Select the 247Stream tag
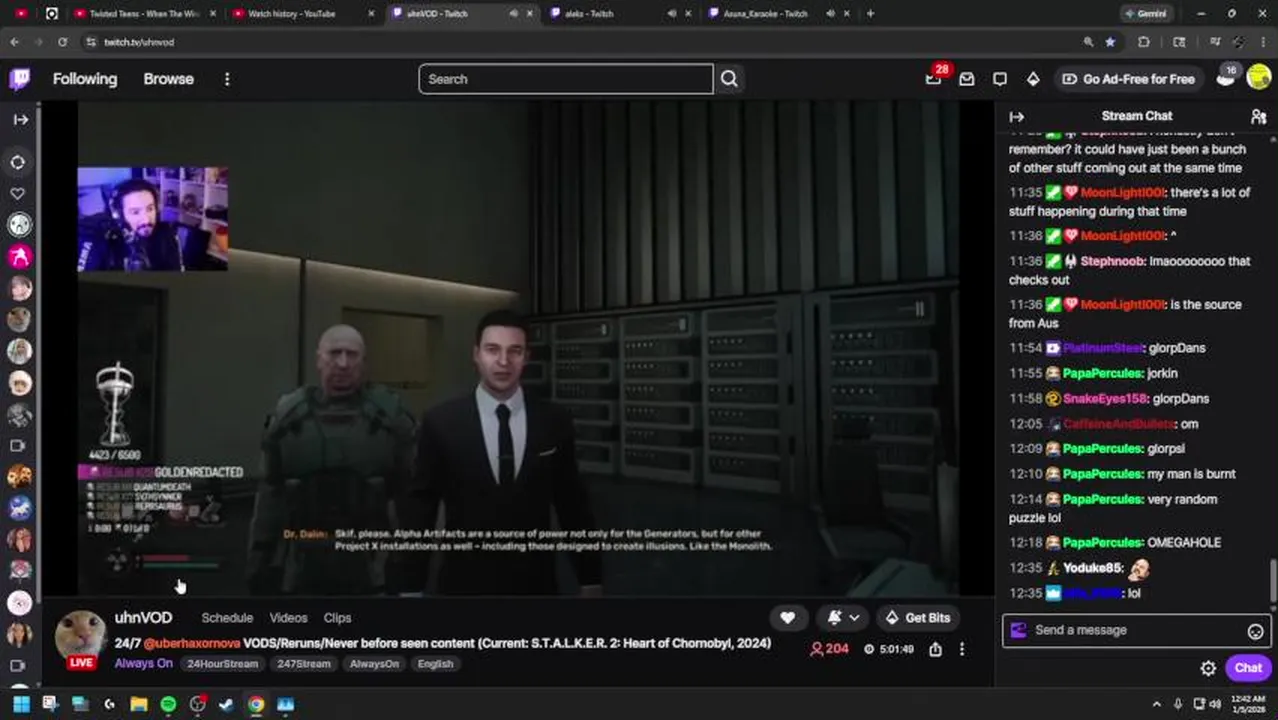The image size is (1278, 720). [x=304, y=664]
